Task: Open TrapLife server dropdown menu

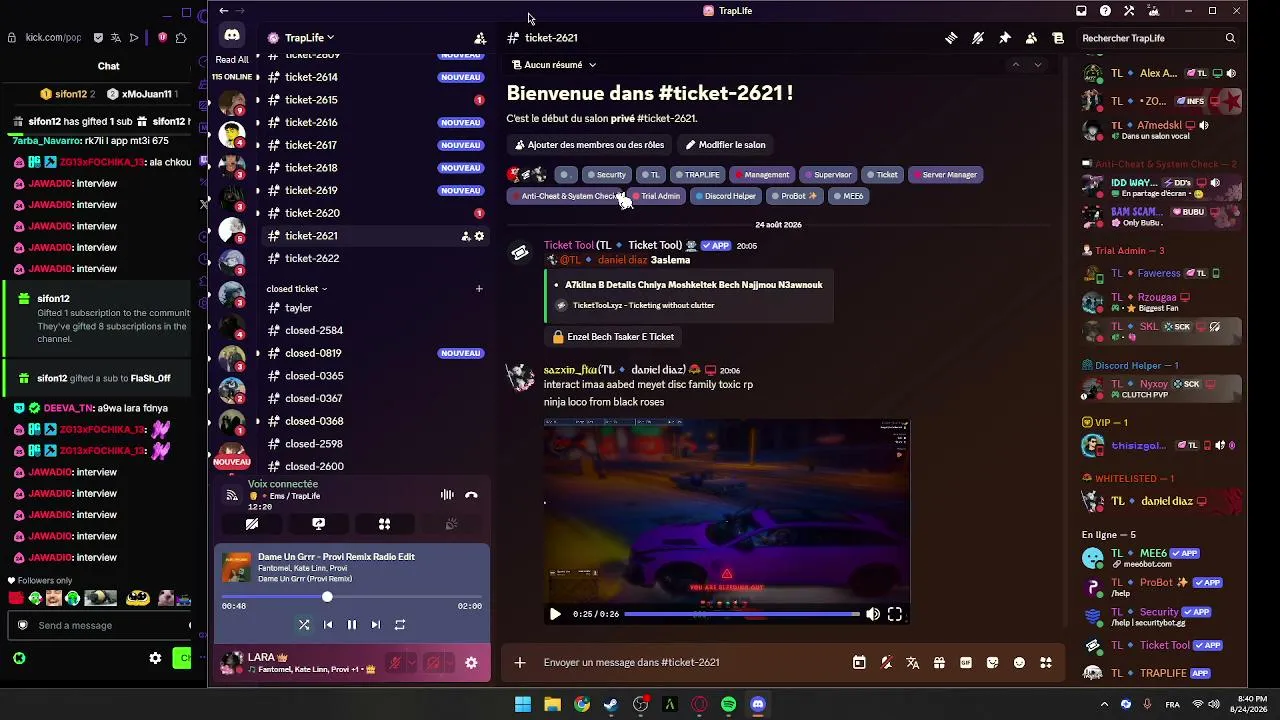Action: point(309,38)
